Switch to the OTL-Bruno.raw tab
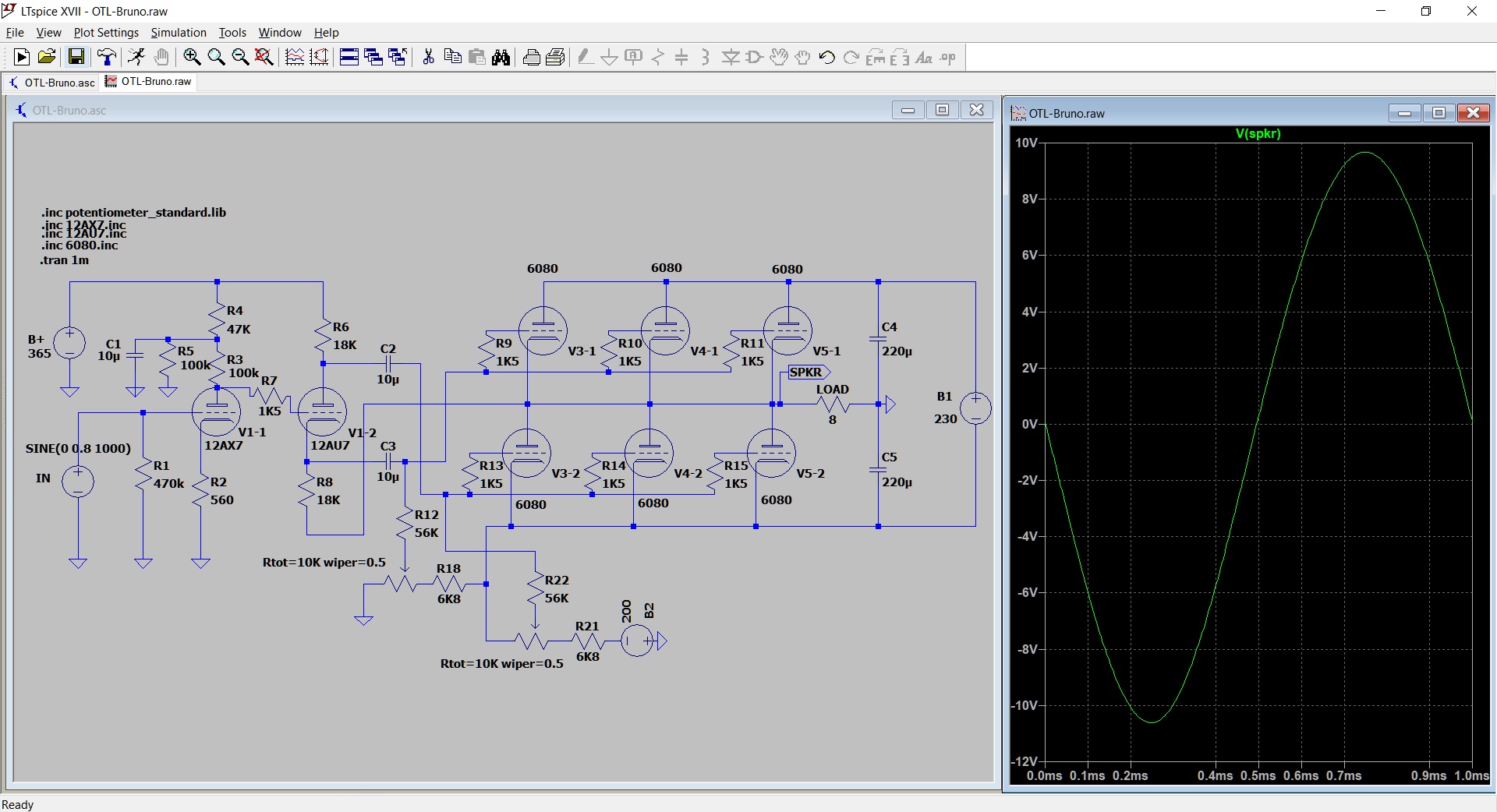The image size is (1497, 812). point(148,81)
